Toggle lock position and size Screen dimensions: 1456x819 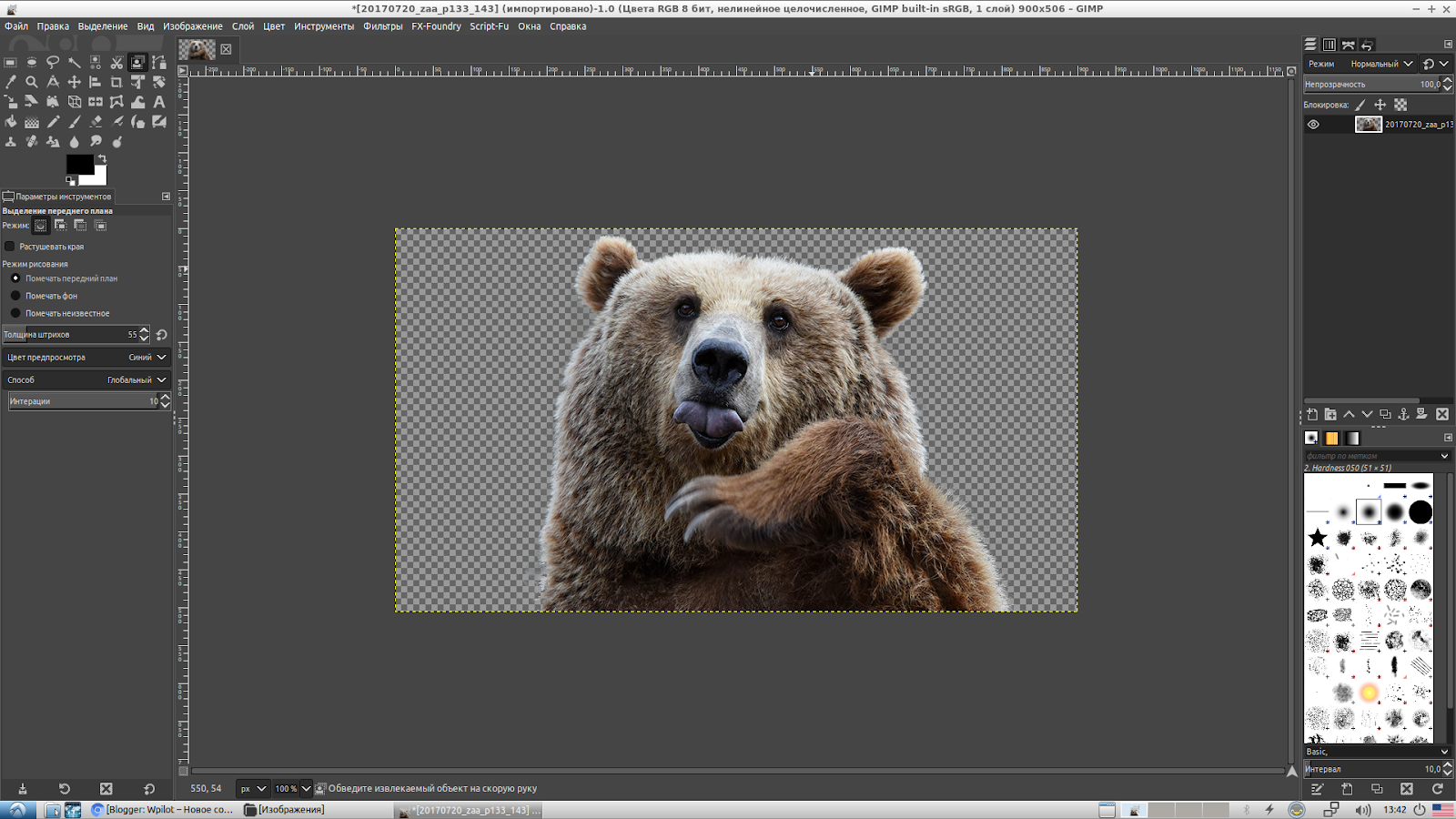pos(1380,105)
